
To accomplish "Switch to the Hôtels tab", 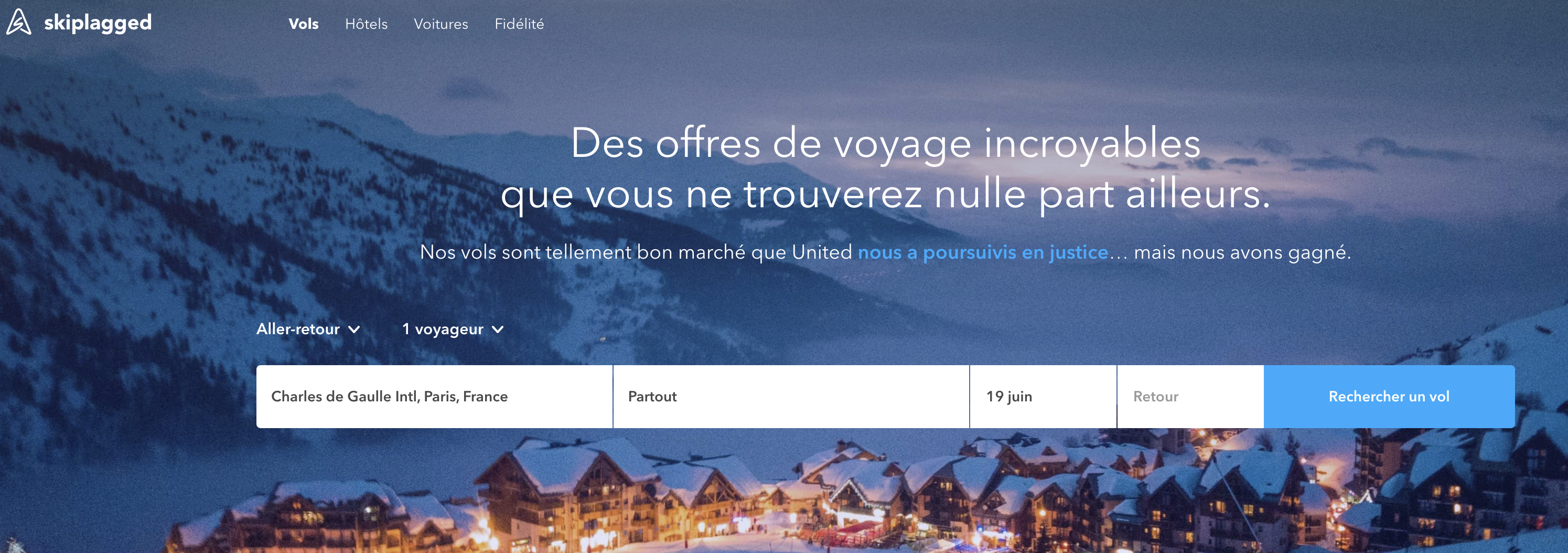I will (x=366, y=24).
